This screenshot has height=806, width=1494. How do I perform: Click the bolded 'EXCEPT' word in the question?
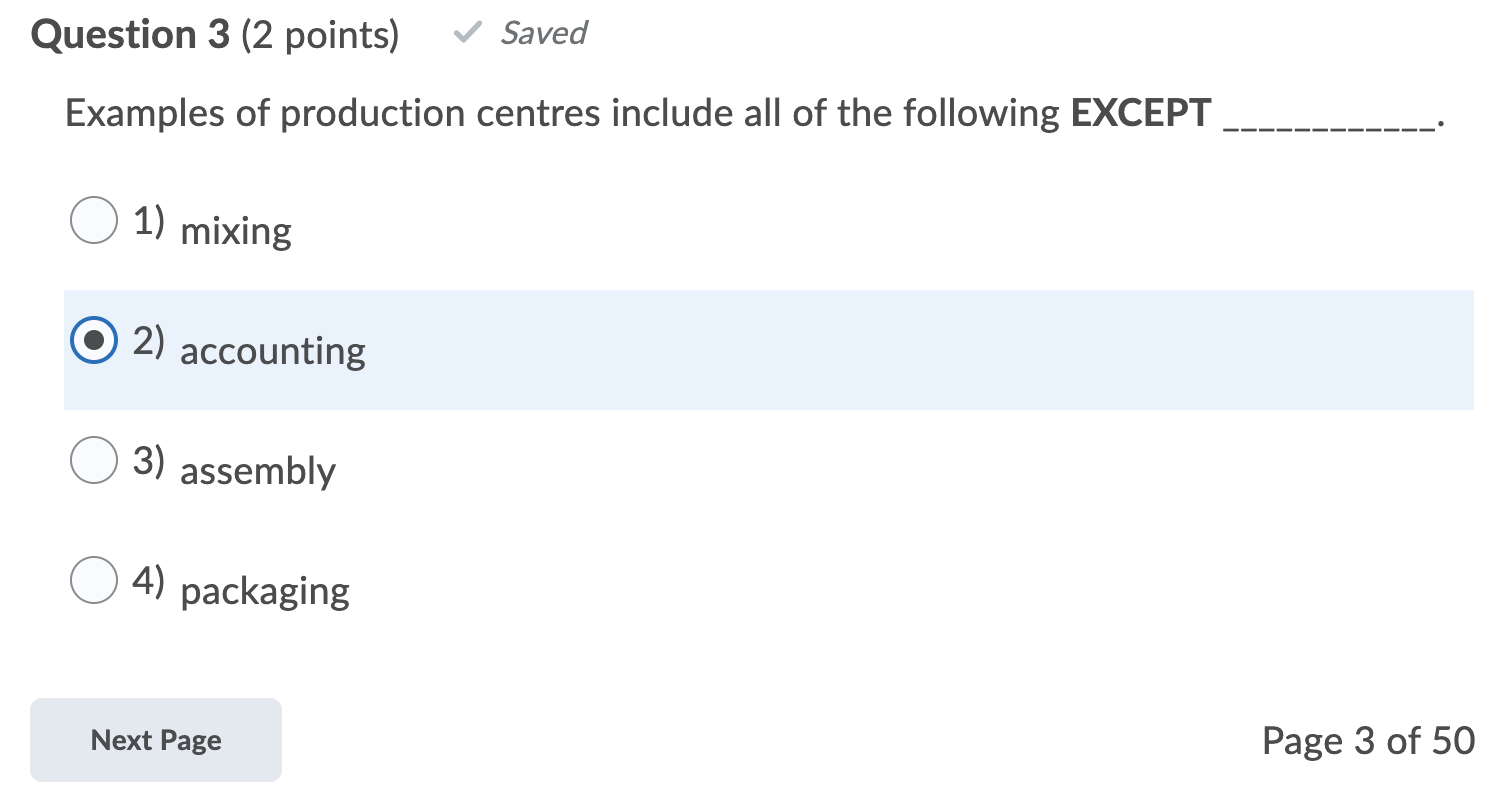point(1138,113)
